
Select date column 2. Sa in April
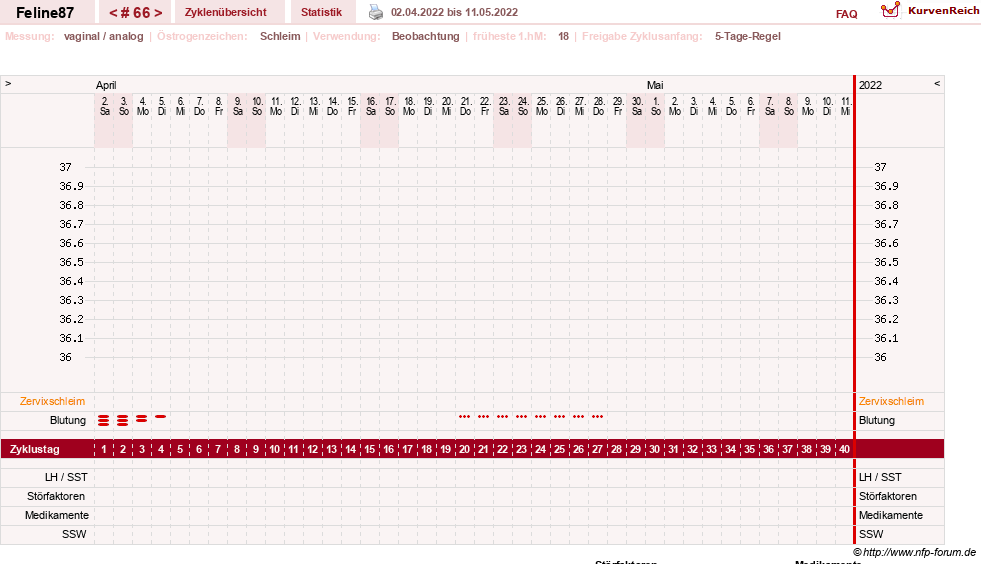104,106
